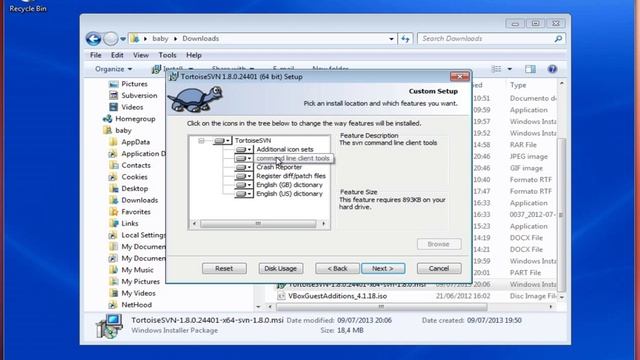Image resolution: width=640 pixels, height=360 pixels.
Task: Open Downloads folder in navigation pane
Action: tap(140, 200)
